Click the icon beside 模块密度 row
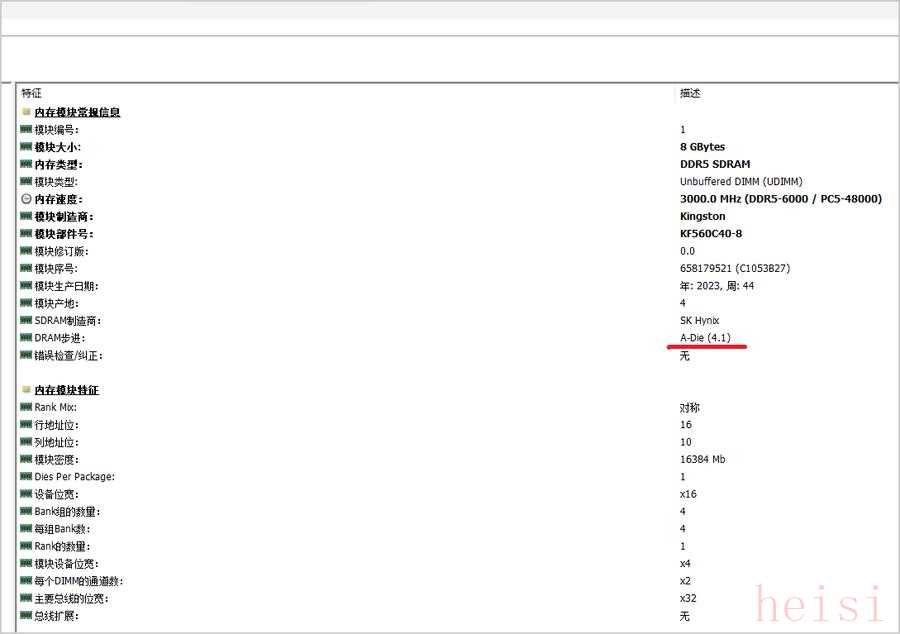The width and height of the screenshot is (900, 634). (x=26, y=459)
